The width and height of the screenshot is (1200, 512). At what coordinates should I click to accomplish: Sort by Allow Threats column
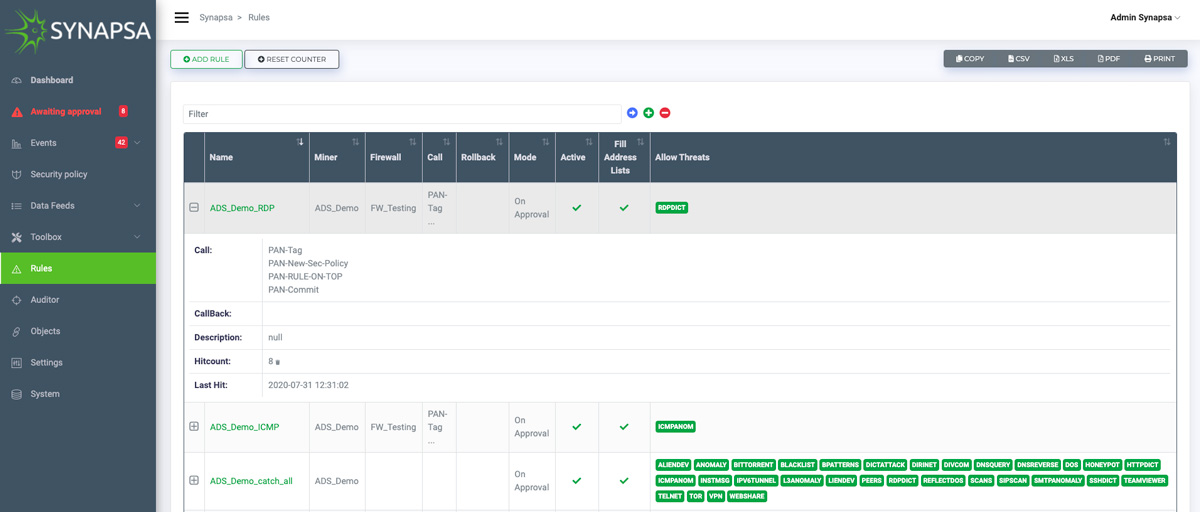coord(913,157)
